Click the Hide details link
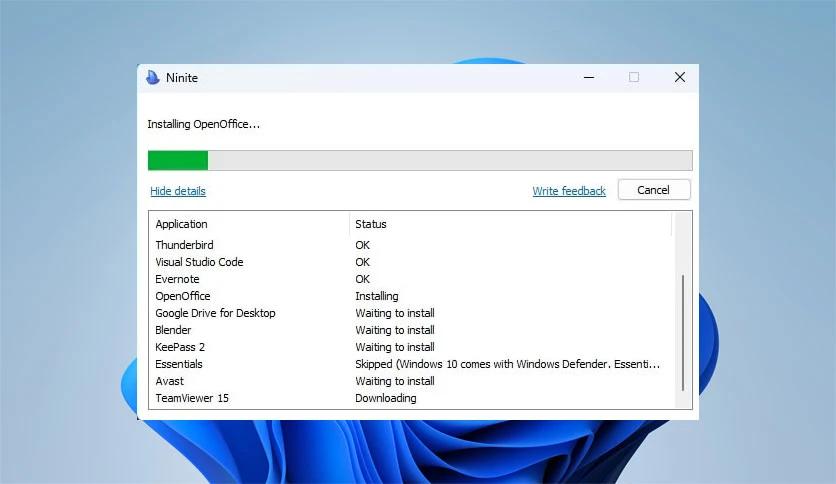The width and height of the screenshot is (836, 484). [178, 191]
